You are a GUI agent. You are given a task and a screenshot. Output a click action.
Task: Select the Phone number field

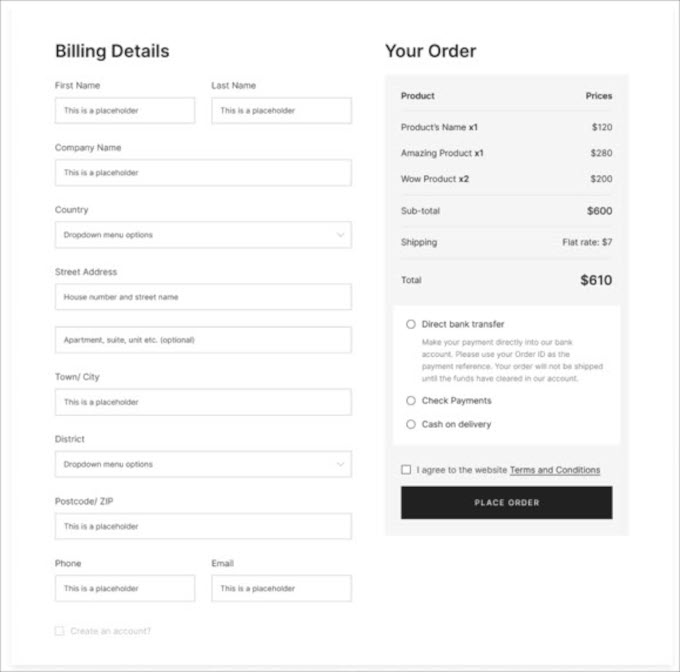pyautogui.click(x=125, y=588)
